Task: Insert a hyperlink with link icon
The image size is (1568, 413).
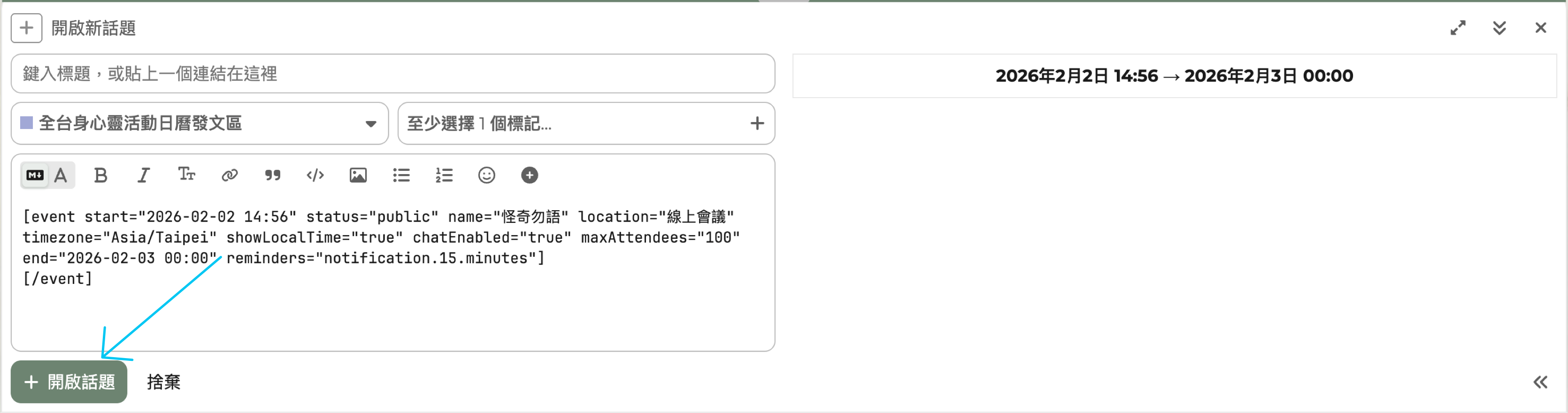Action: pos(230,176)
